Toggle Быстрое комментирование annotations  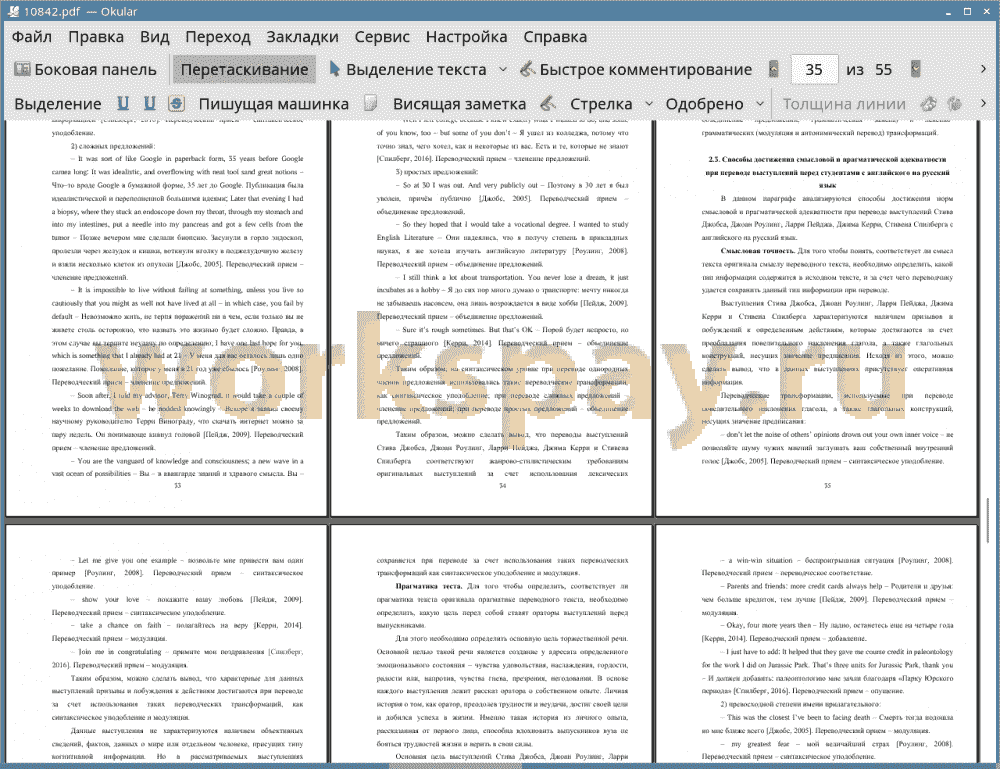point(635,70)
